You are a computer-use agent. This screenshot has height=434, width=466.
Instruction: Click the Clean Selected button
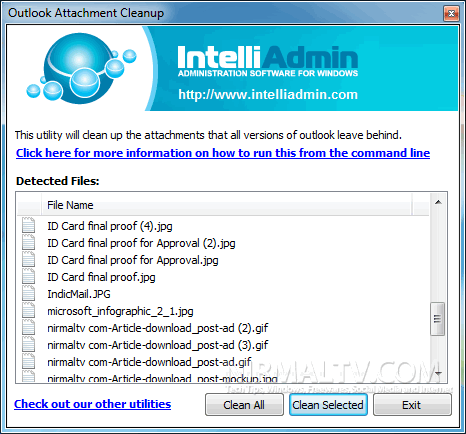pos(328,405)
